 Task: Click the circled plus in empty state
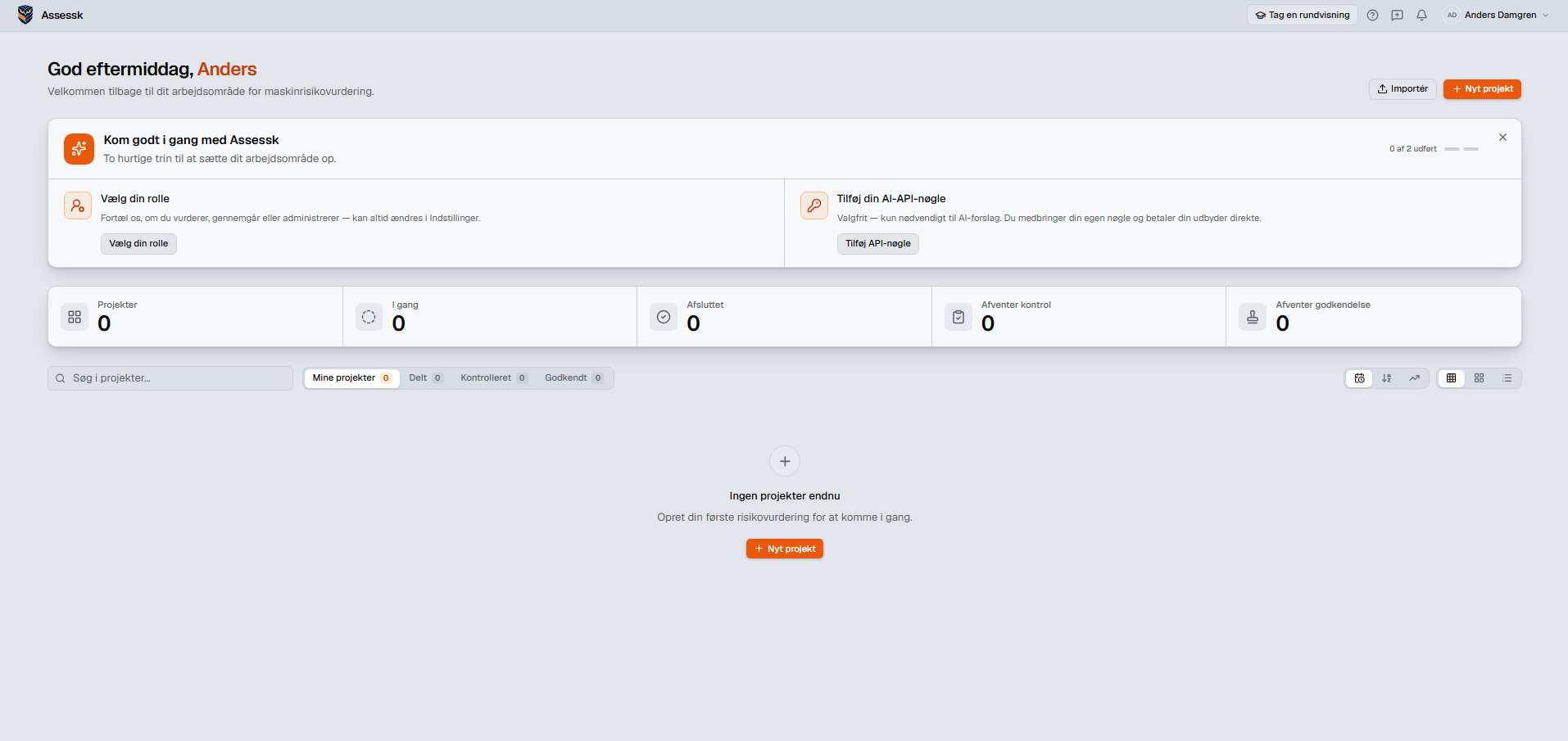click(x=785, y=461)
